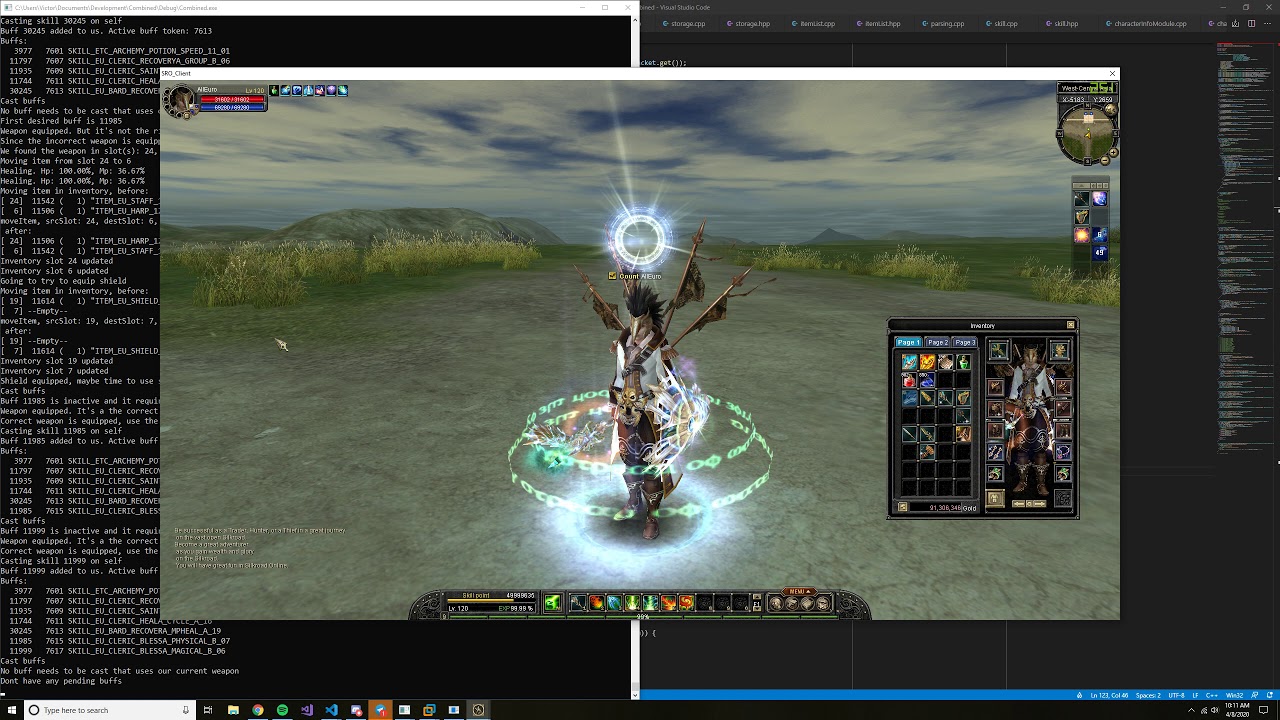Click the EXP progress bar showing 99%

[644, 617]
